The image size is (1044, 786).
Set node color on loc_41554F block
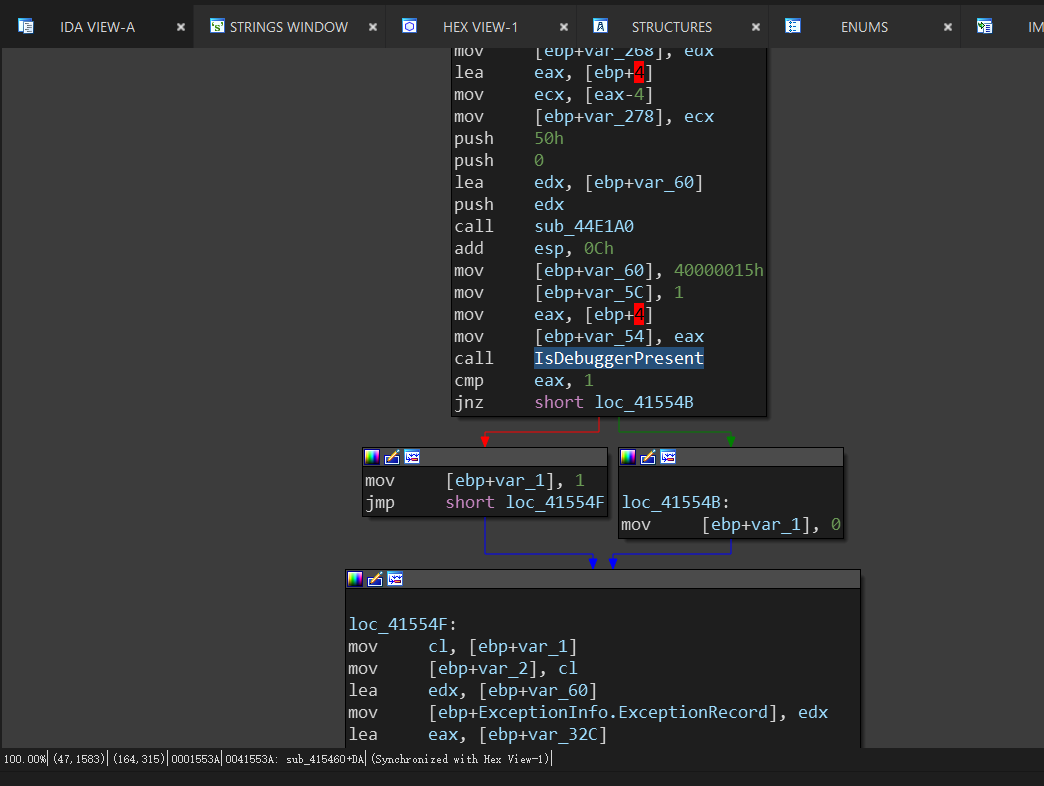point(356,579)
